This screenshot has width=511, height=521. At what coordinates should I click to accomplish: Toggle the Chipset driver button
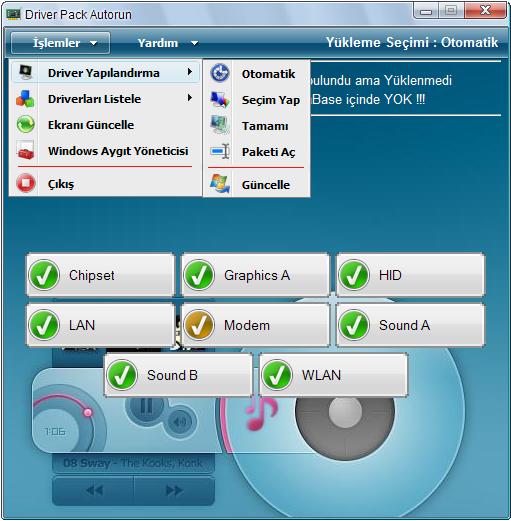[100, 275]
